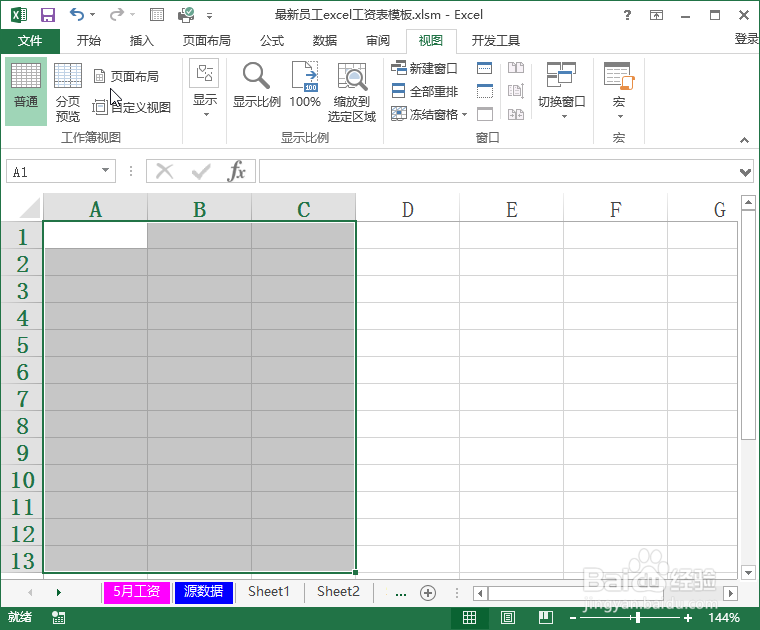Set zoom to 100% button
This screenshot has height=630, width=760.
(x=305, y=85)
